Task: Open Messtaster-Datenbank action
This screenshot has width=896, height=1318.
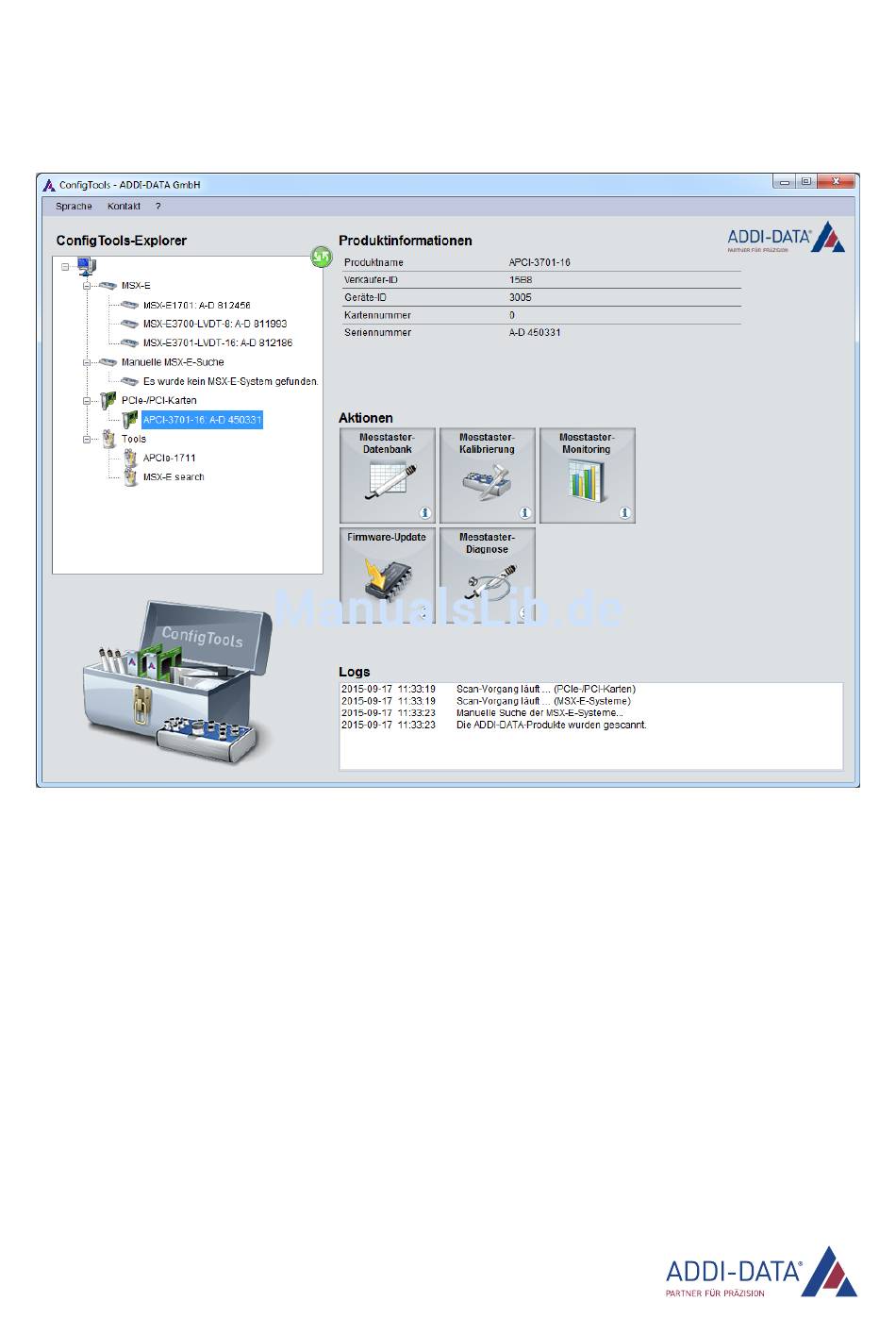Action: [x=388, y=475]
